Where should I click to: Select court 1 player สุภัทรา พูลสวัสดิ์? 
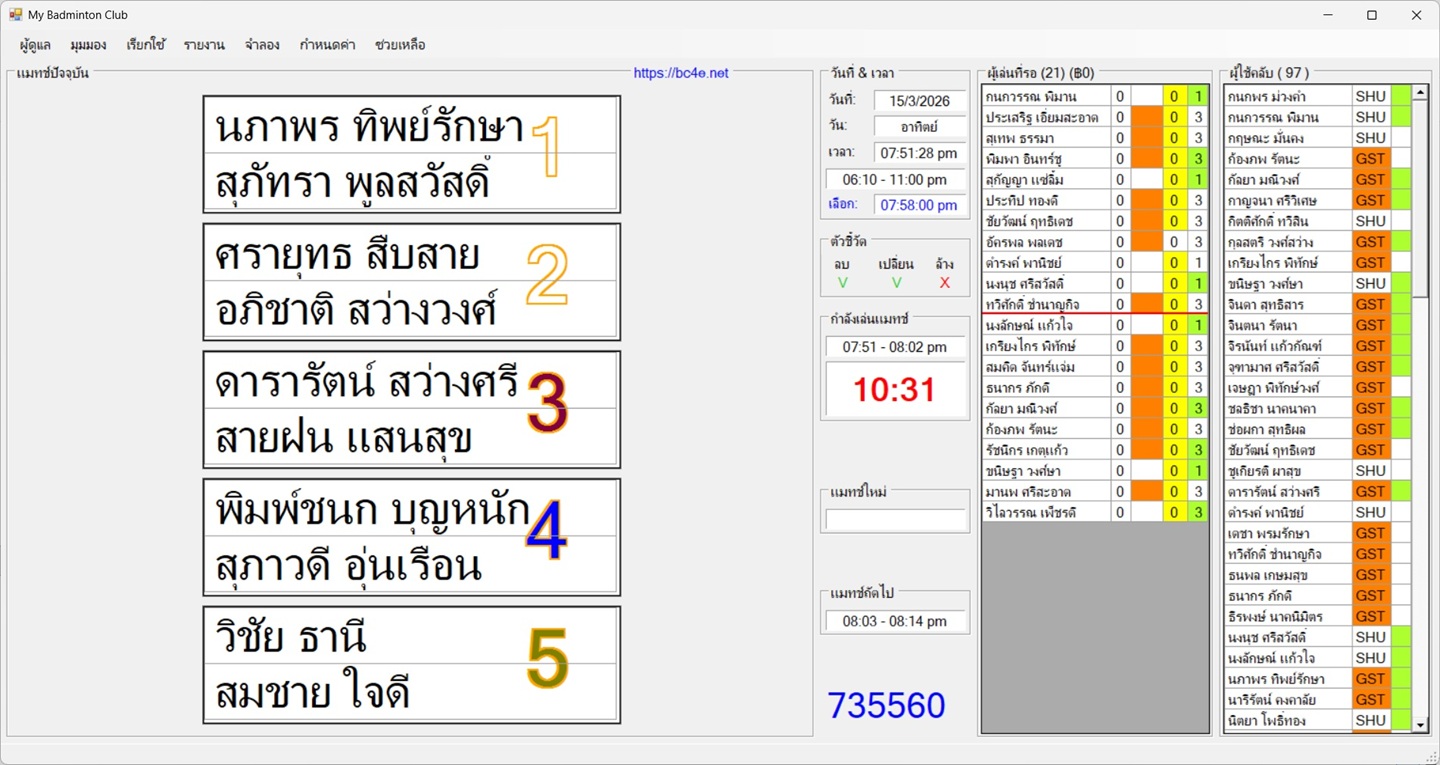click(352, 185)
